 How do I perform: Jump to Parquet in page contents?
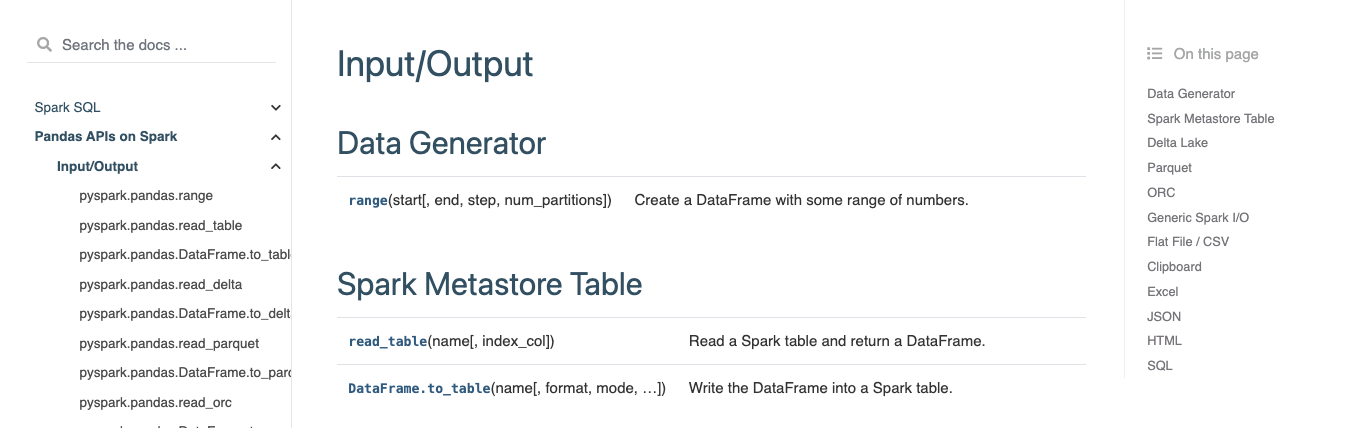pyautogui.click(x=1169, y=168)
